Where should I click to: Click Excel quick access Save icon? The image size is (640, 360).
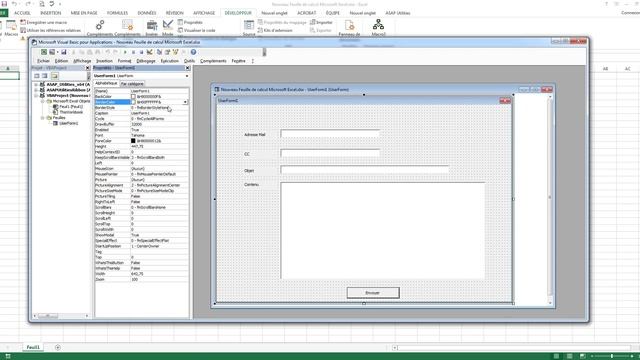4,4
